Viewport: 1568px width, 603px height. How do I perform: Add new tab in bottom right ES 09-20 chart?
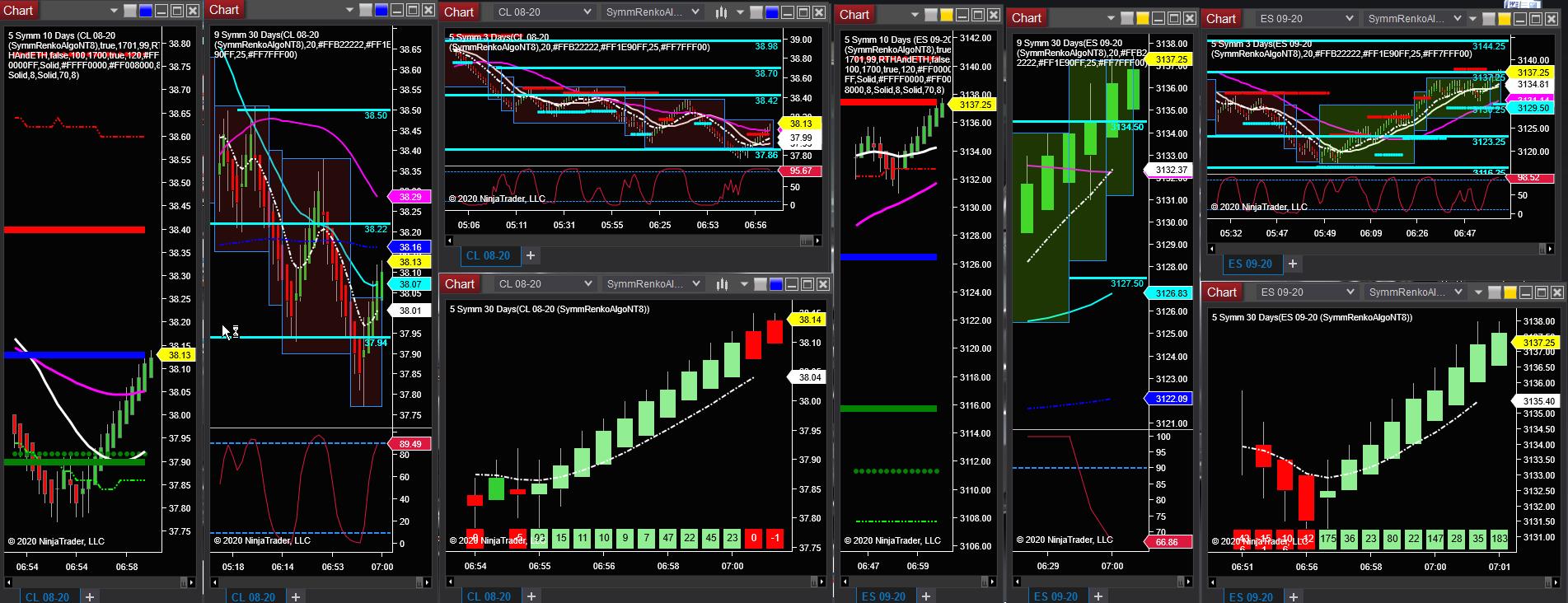point(1294,596)
